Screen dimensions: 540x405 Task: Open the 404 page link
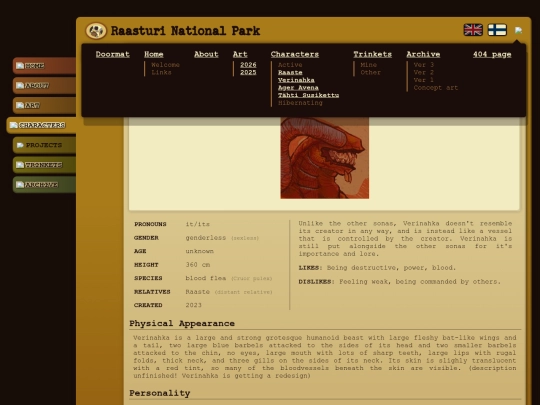[x=492, y=54]
